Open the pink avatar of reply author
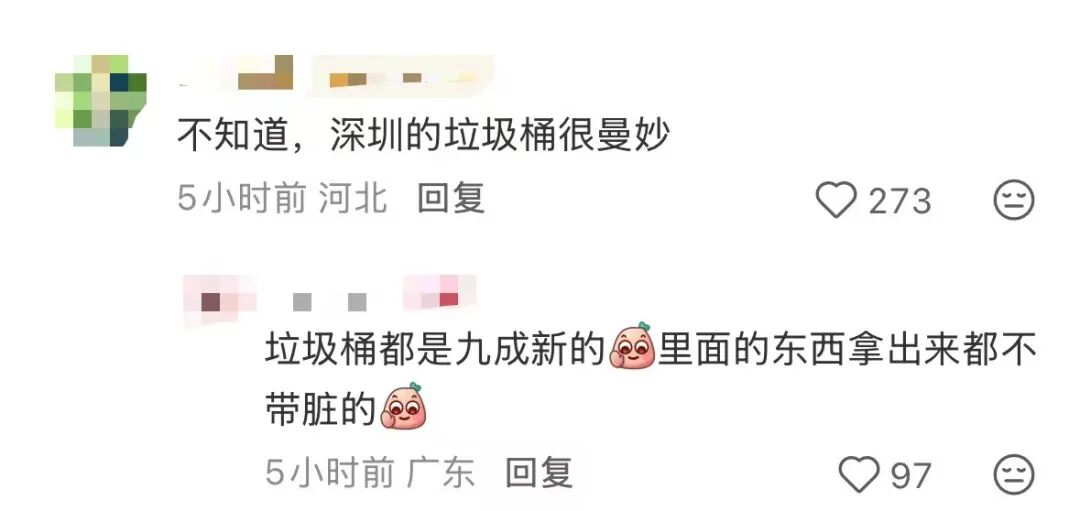Image resolution: width=1080 pixels, height=511 pixels. tap(220, 300)
